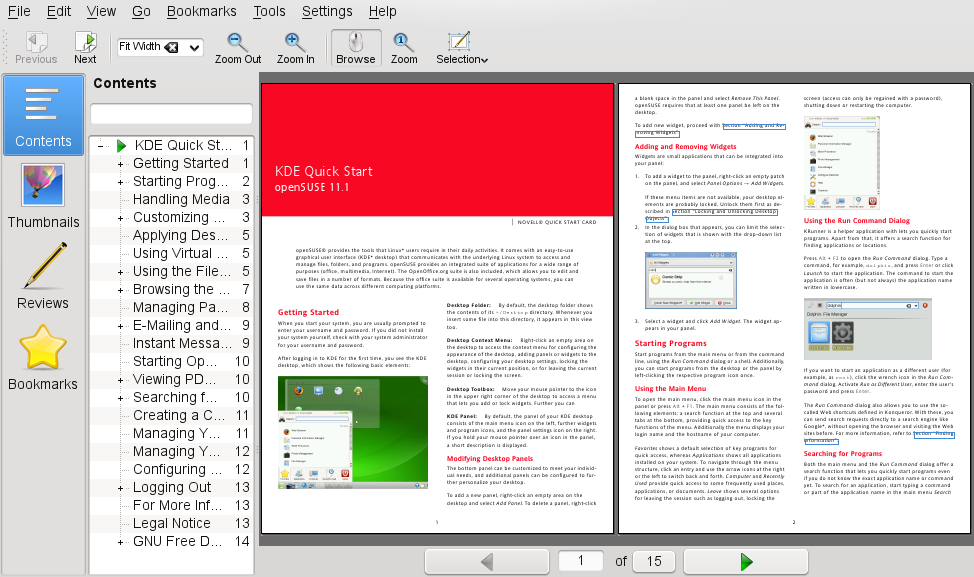Viewport: 974px width, 577px height.
Task: Open the Bookmarks menu
Action: tap(201, 11)
